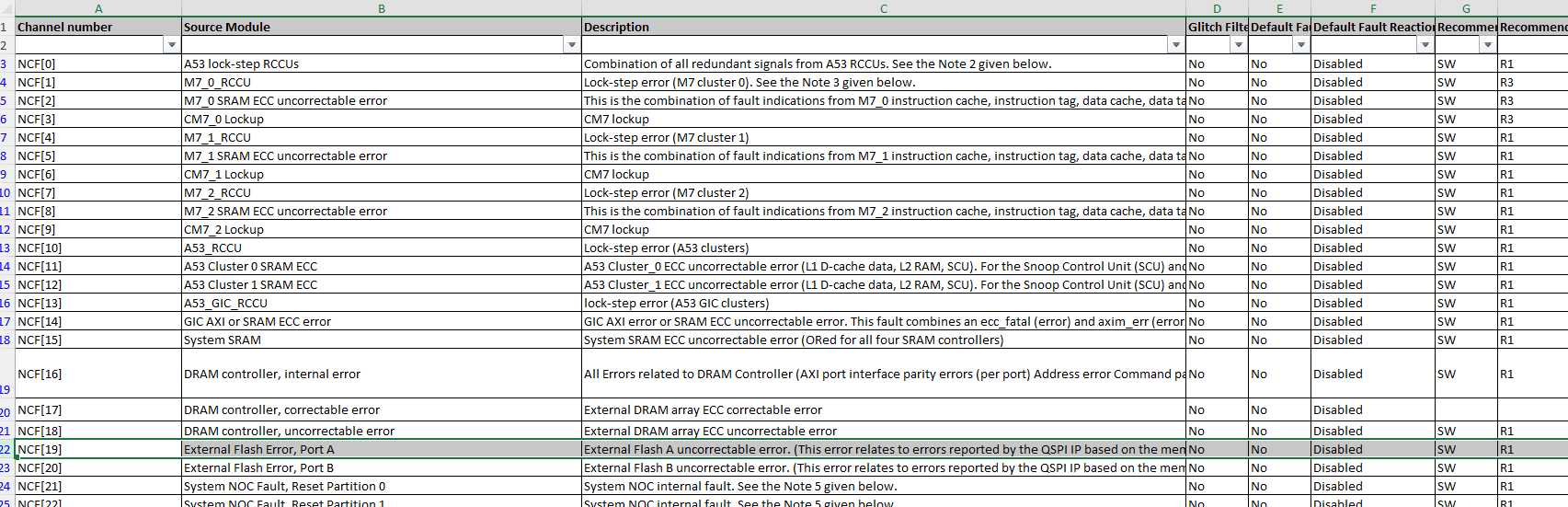Select cell NCF[19]

pyautogui.click(x=98, y=449)
